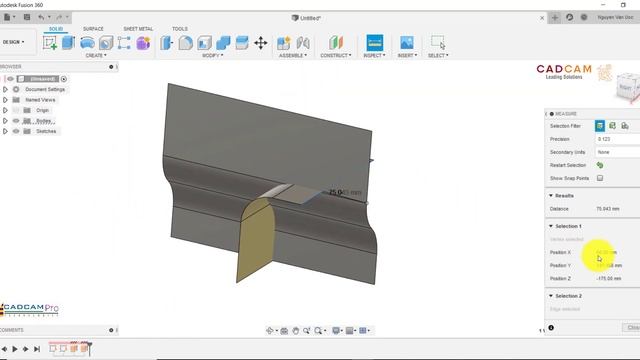
Task: Click the Undo arrow
Action: click(41, 17)
